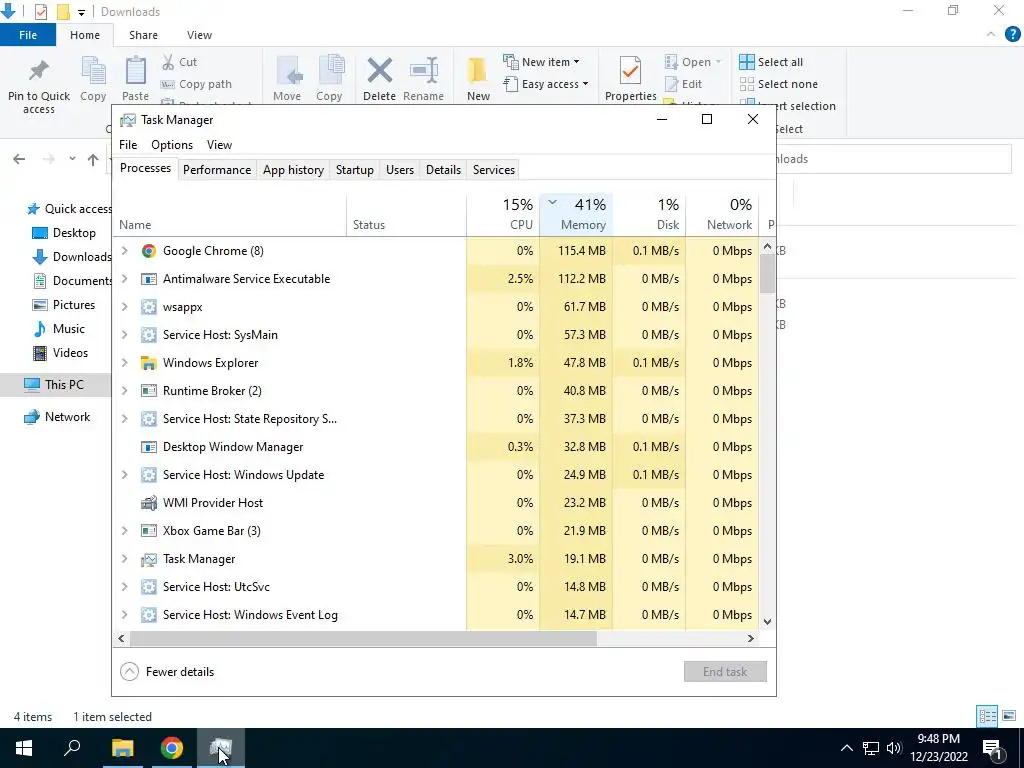Click the Rename icon in Explorer ribbon
Image resolution: width=1024 pixels, height=768 pixels.
coord(424,71)
